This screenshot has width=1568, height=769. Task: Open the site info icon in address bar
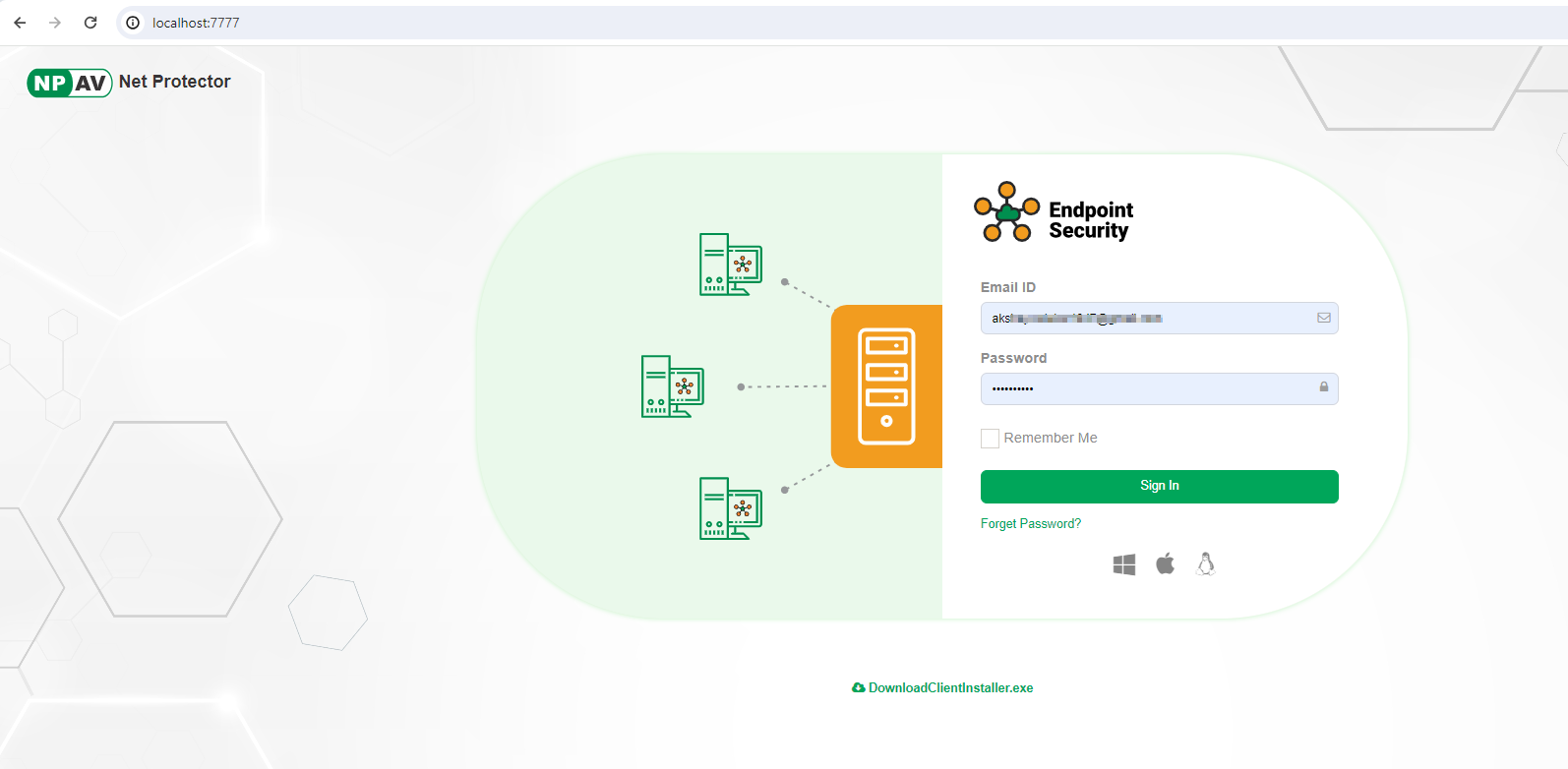[x=133, y=23]
